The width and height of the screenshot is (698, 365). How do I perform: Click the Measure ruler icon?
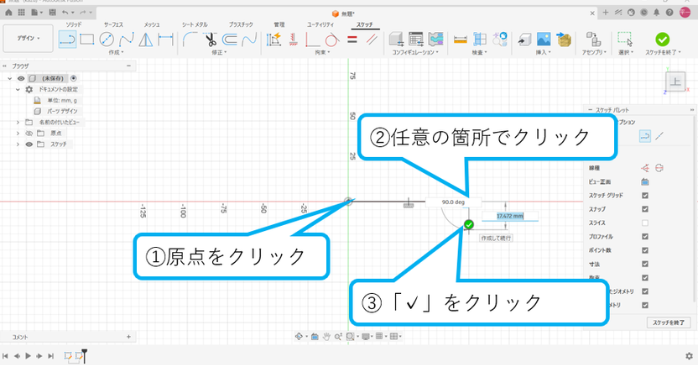point(460,40)
